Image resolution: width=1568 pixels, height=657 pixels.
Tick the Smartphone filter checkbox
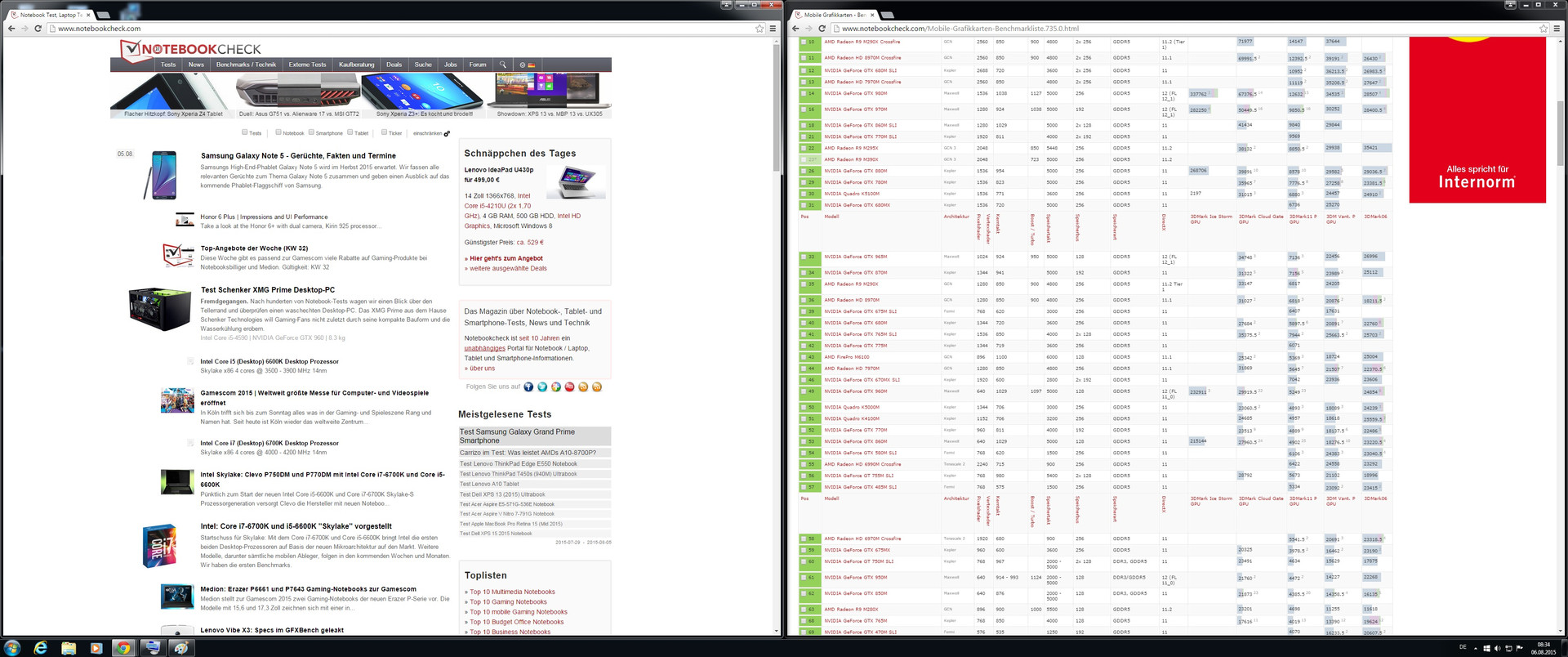click(311, 132)
